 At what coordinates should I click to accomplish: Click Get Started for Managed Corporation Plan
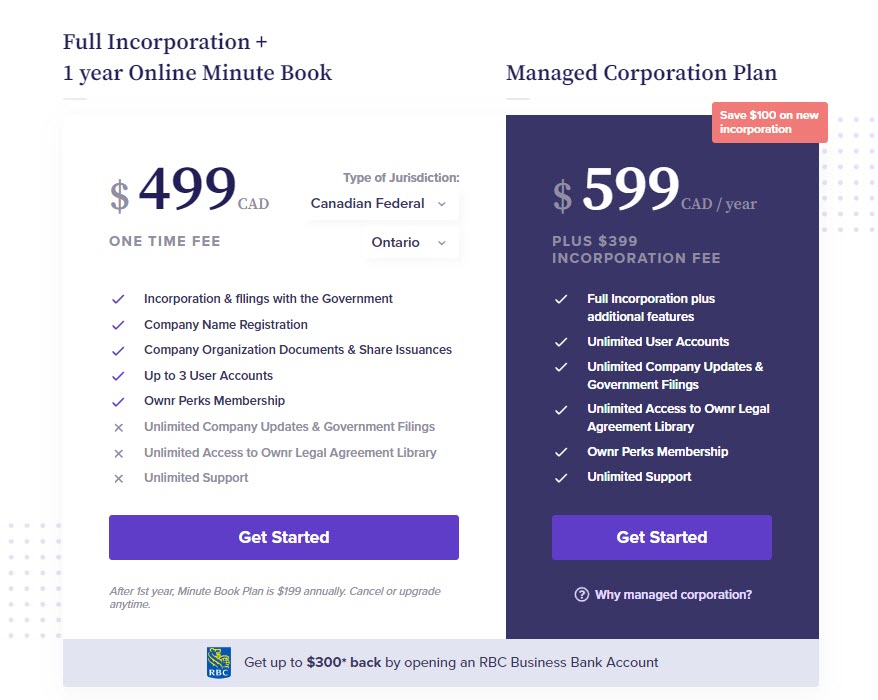coord(661,537)
